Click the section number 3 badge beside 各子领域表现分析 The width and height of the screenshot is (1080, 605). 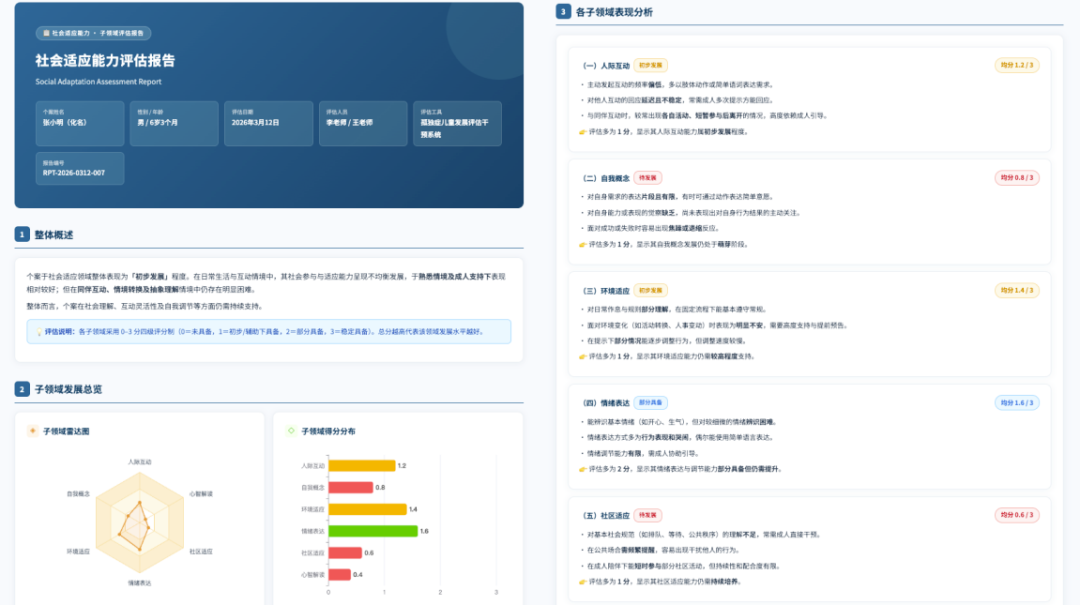pos(563,12)
